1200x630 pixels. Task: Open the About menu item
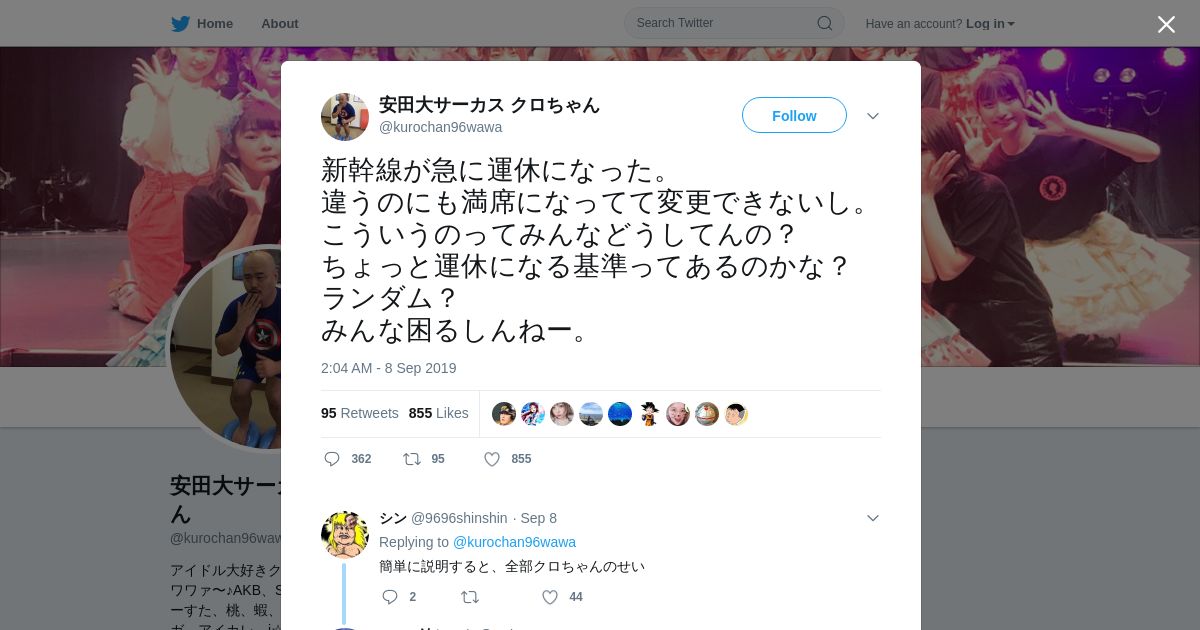[280, 24]
